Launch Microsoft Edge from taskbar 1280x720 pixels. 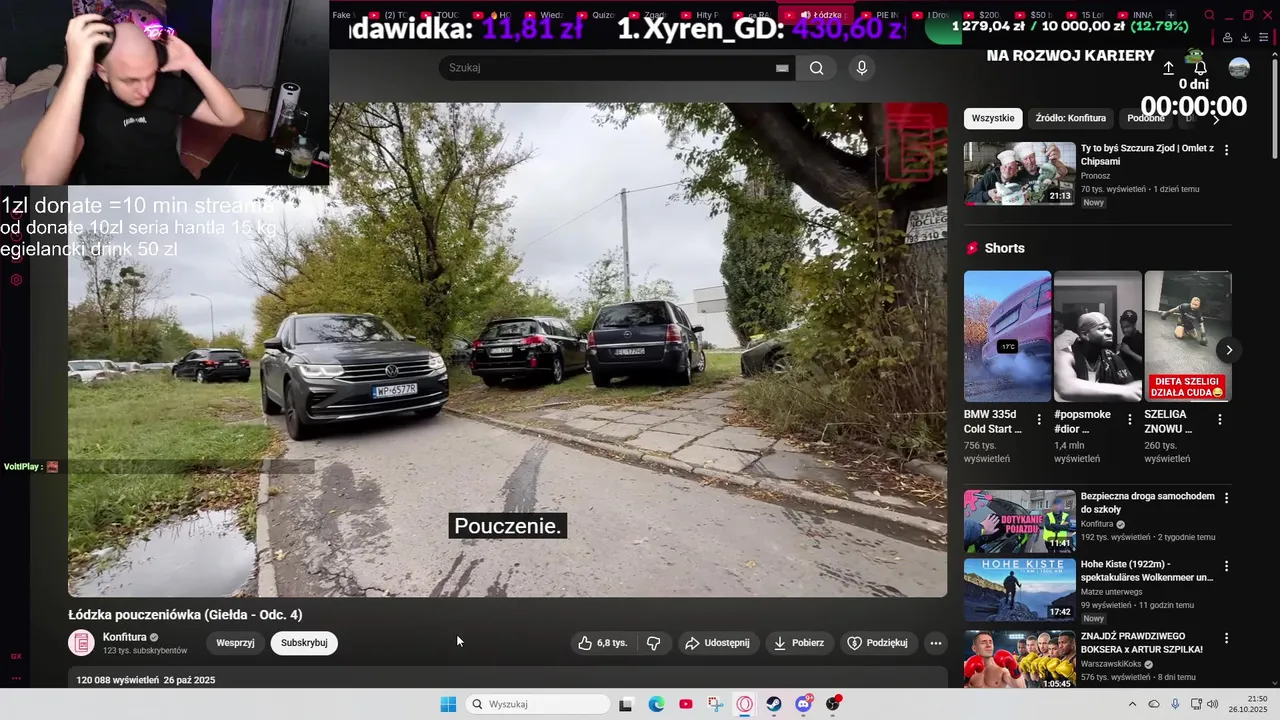click(x=656, y=704)
